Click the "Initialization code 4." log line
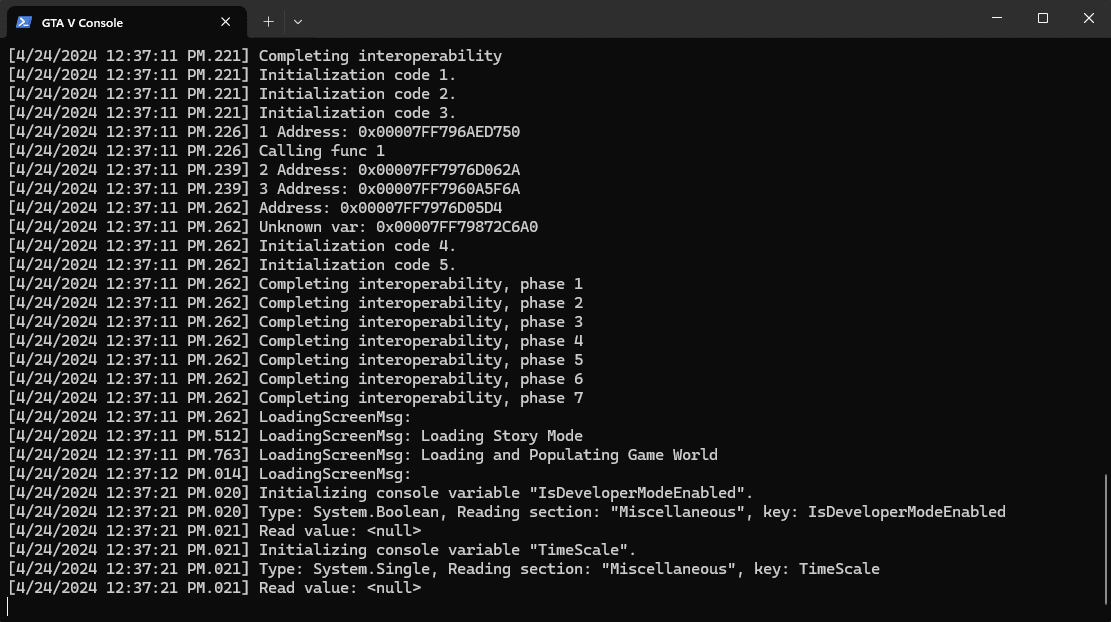This screenshot has height=622, width=1111. click(357, 246)
